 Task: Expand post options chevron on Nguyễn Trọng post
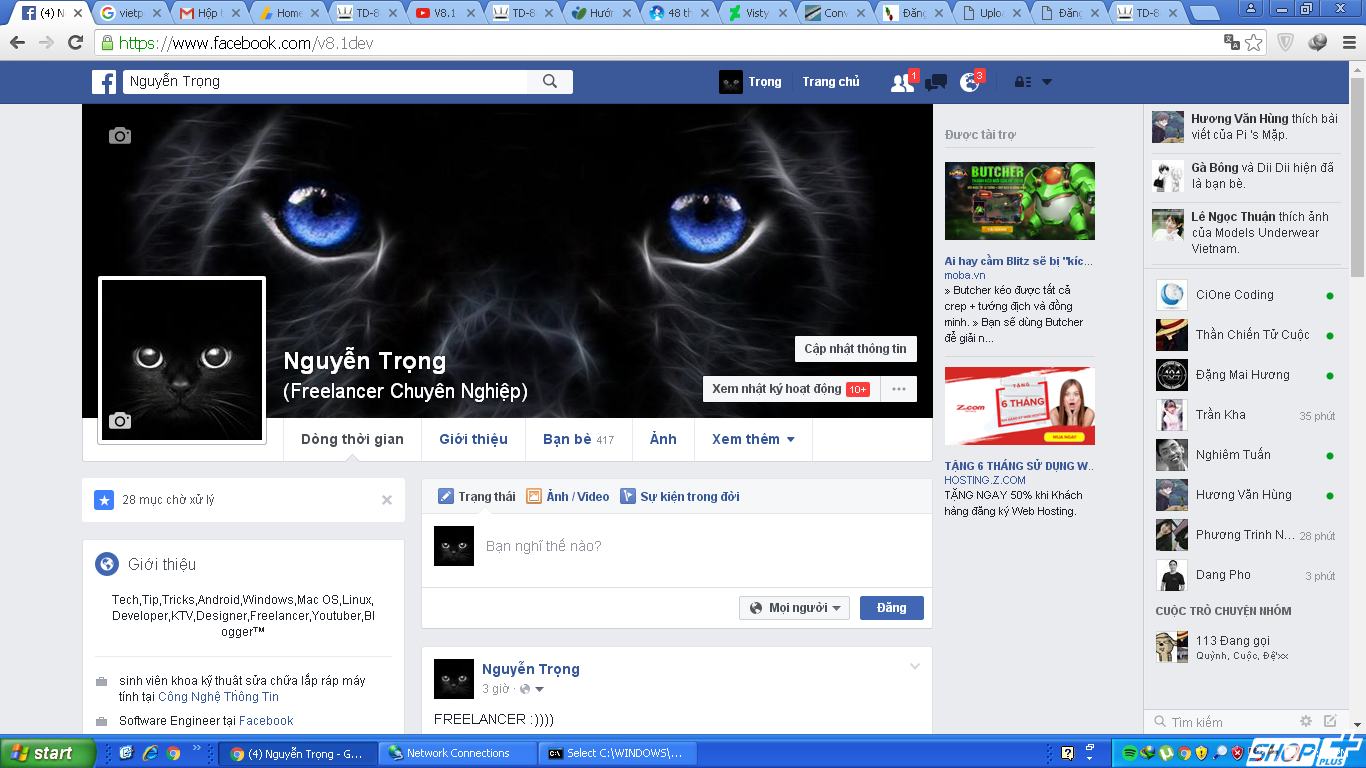pyautogui.click(x=914, y=667)
